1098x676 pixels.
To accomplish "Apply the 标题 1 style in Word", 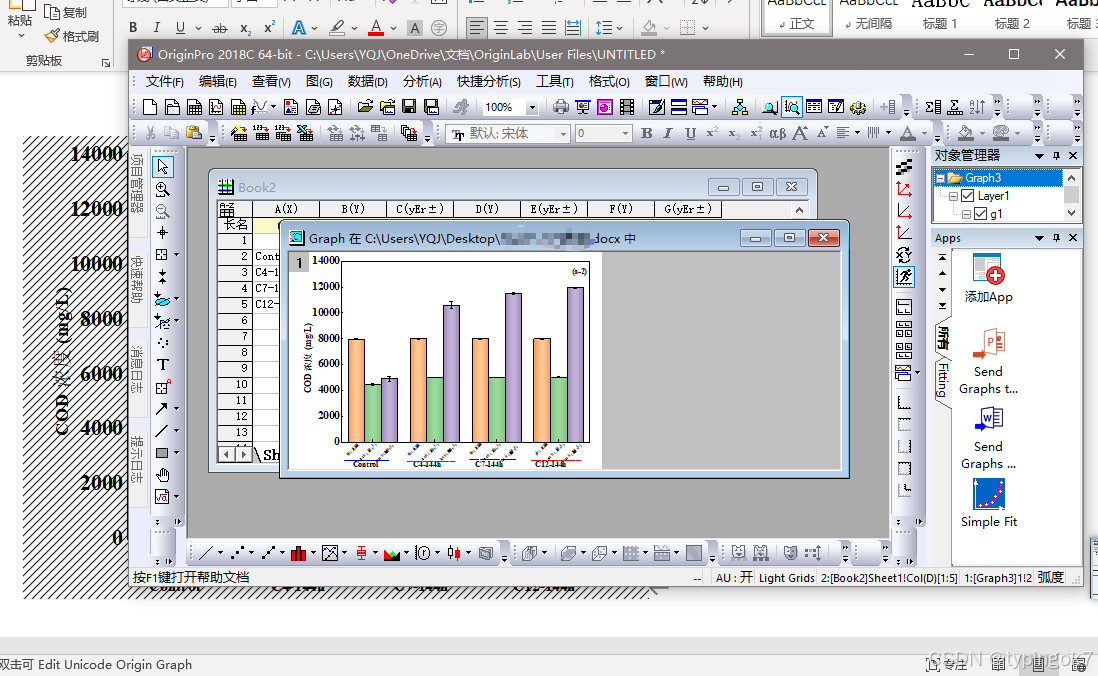I will click(940, 15).
